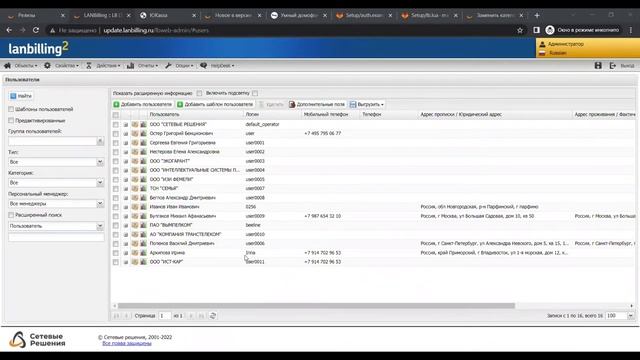The image size is (640, 360).
Task: Click Добавить шаблон пользователя button
Action: coord(215,104)
